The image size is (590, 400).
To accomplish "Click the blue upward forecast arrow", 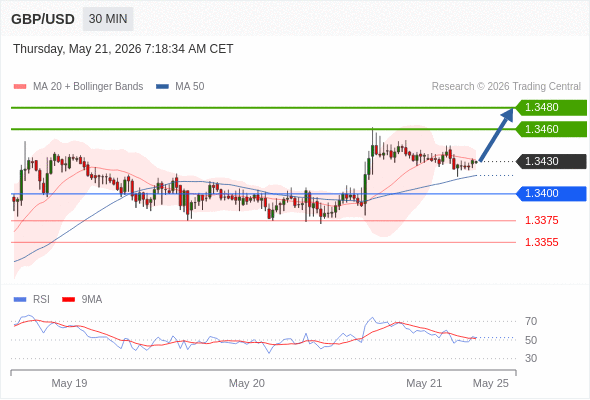I will pos(496,135).
